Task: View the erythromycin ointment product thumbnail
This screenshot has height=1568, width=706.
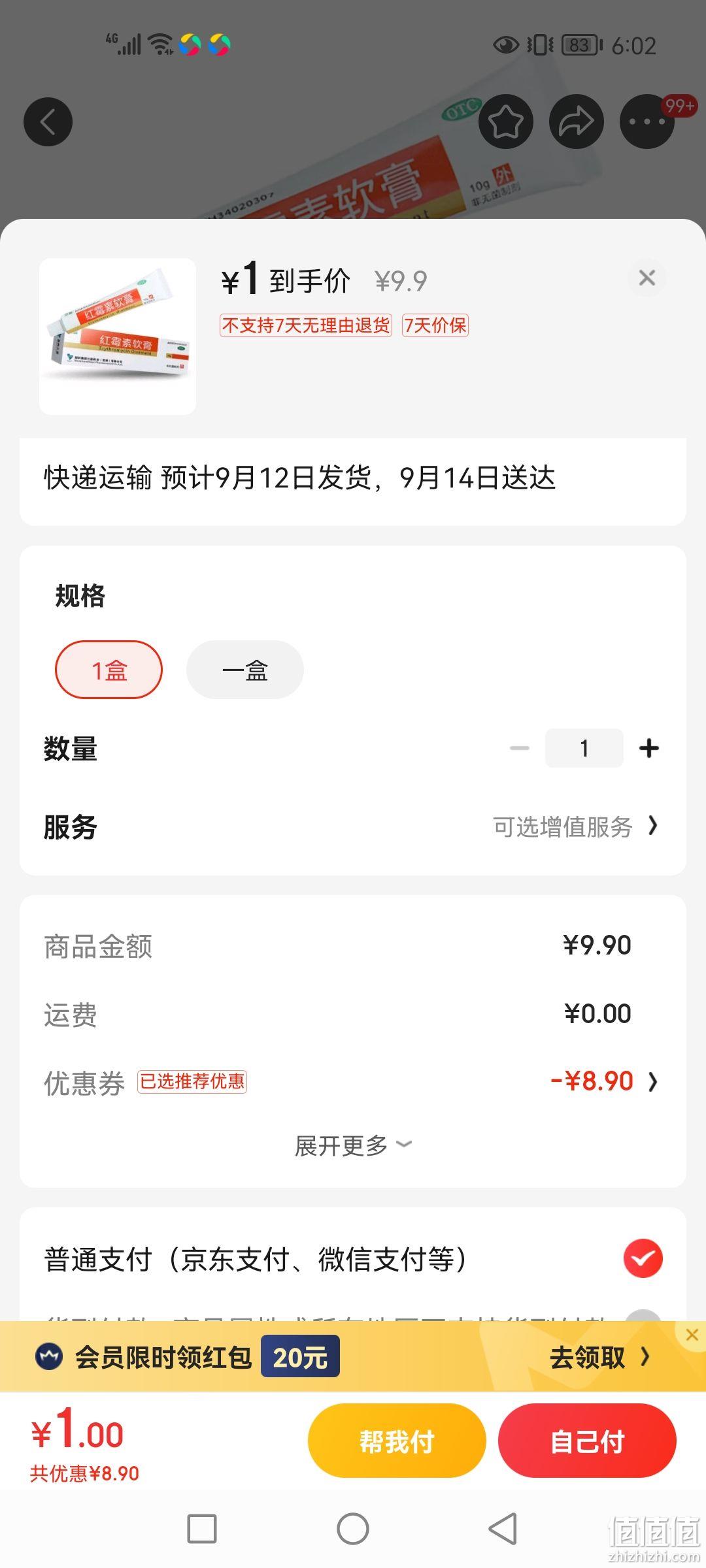Action: click(x=118, y=336)
